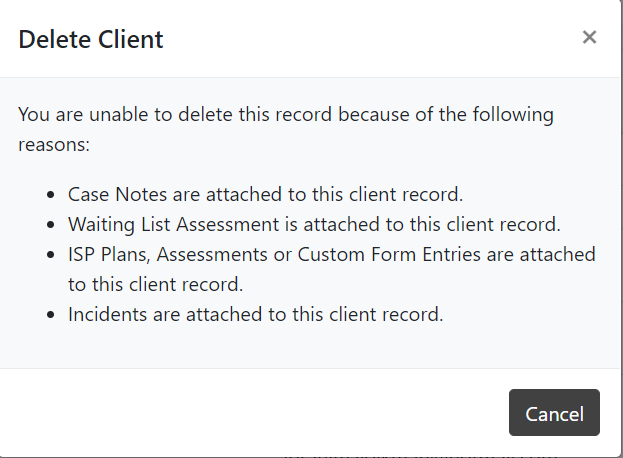Click the Delete Client dialog title
This screenshot has height=458, width=623.
coord(91,40)
